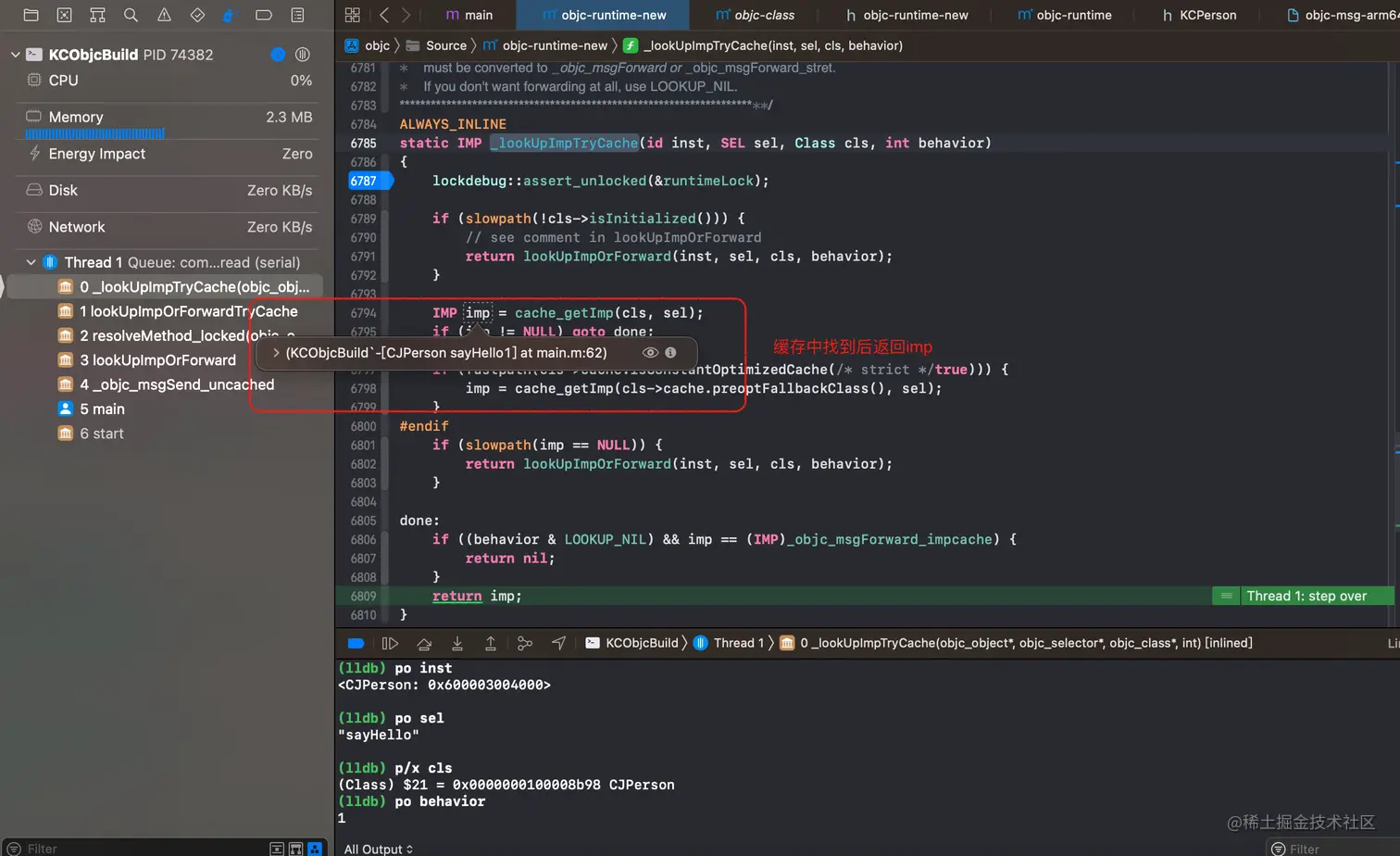Click console line "(lldb) po behavior"

(x=412, y=801)
